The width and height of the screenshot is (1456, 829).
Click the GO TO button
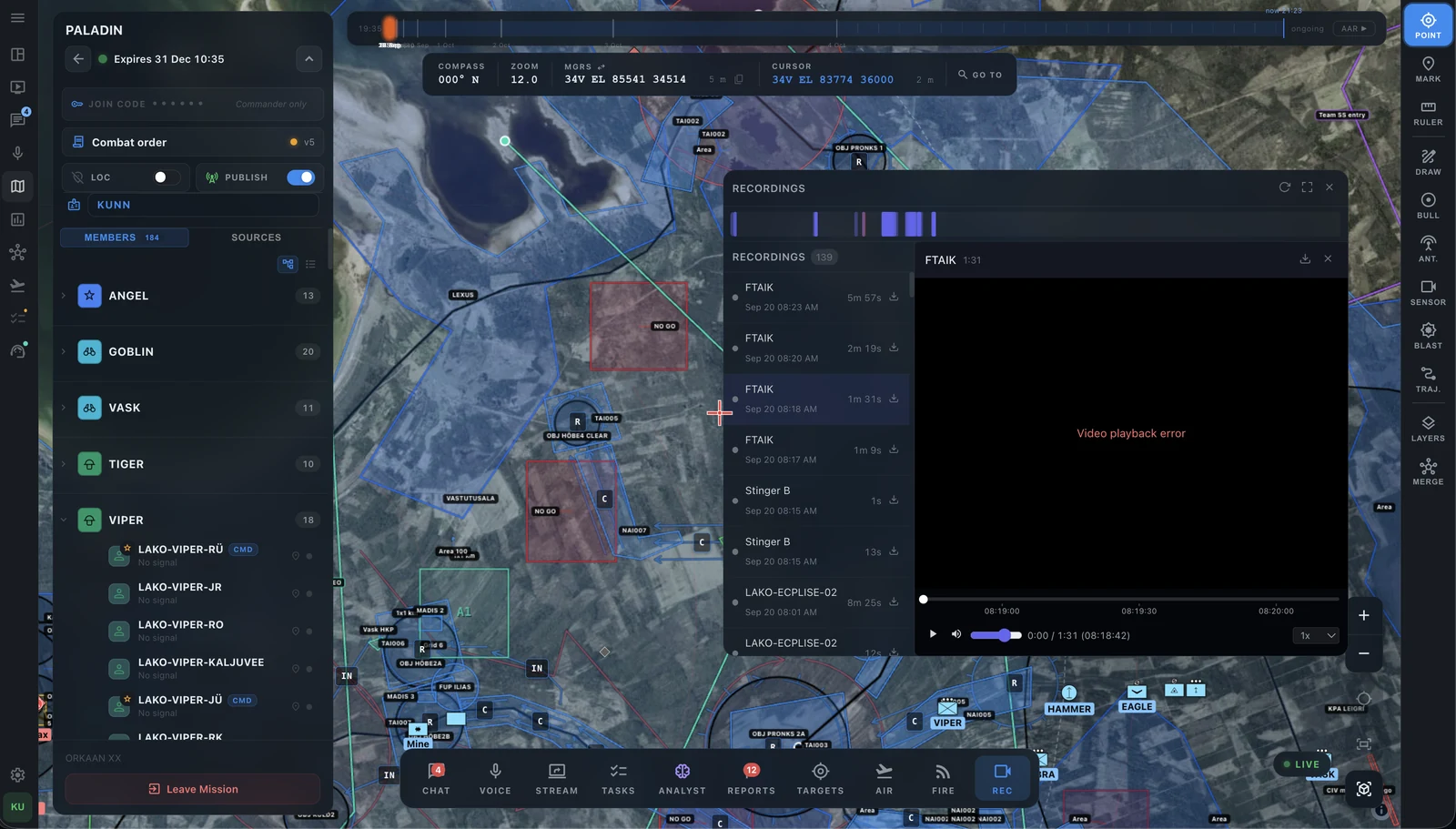click(x=980, y=75)
